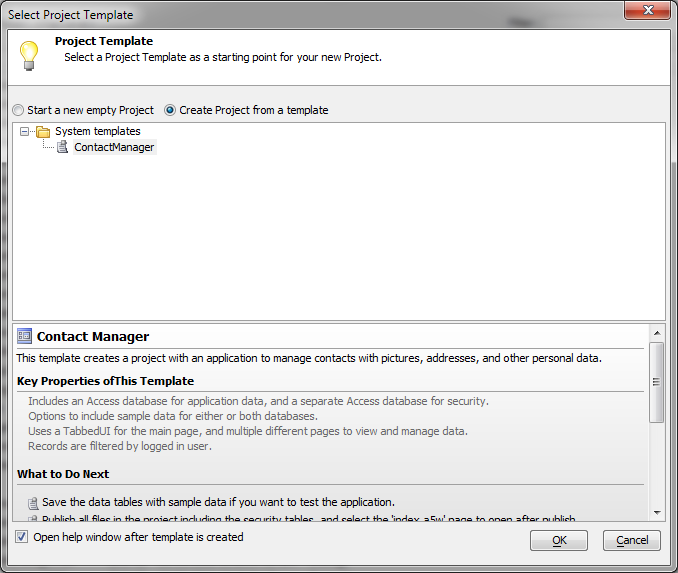Collapse the System templates tree node
This screenshot has width=678, height=573.
(x=24, y=131)
